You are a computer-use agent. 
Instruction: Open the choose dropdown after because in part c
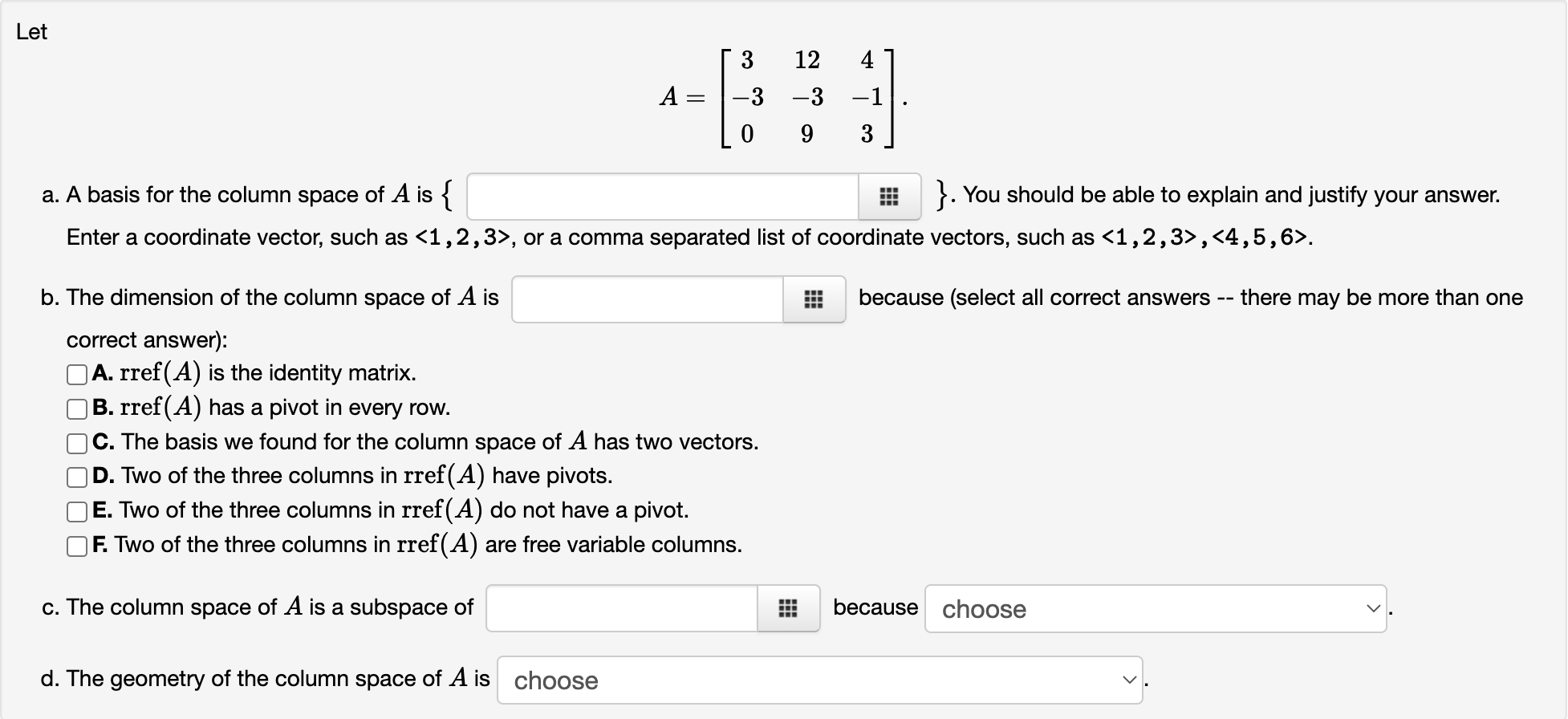click(1156, 609)
